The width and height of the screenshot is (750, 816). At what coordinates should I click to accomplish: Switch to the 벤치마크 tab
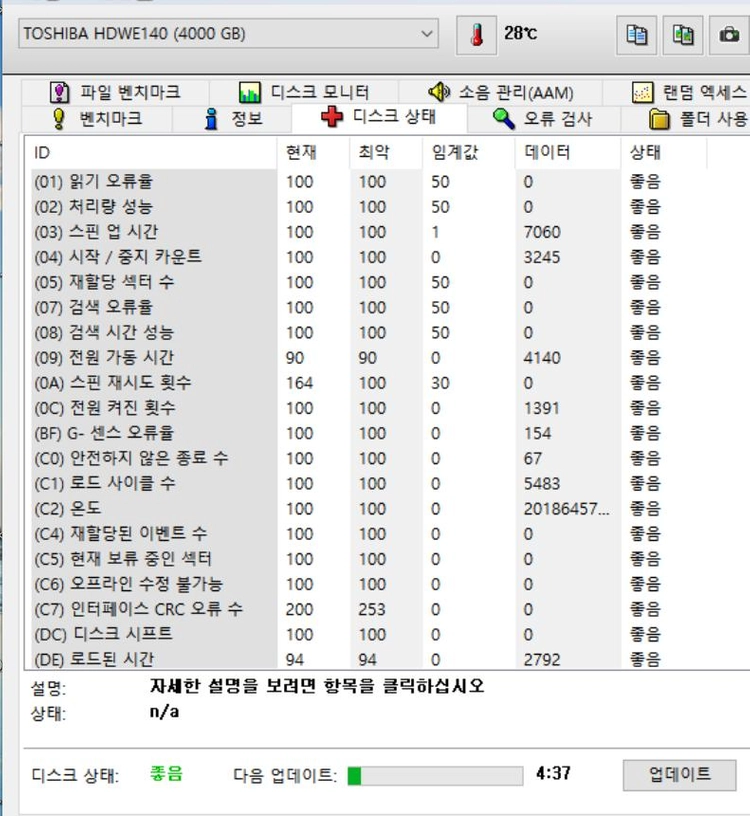click(x=97, y=119)
